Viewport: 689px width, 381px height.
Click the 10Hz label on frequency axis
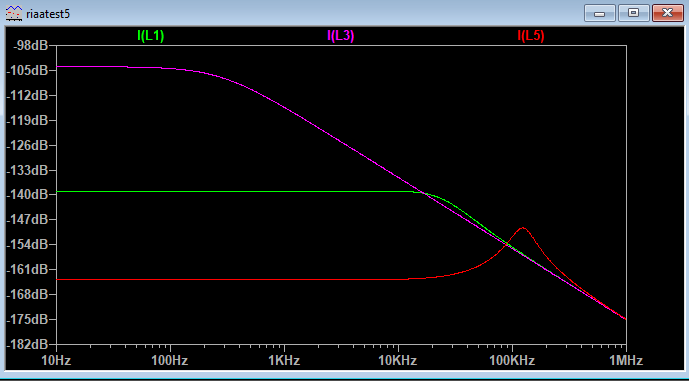pyautogui.click(x=57, y=361)
